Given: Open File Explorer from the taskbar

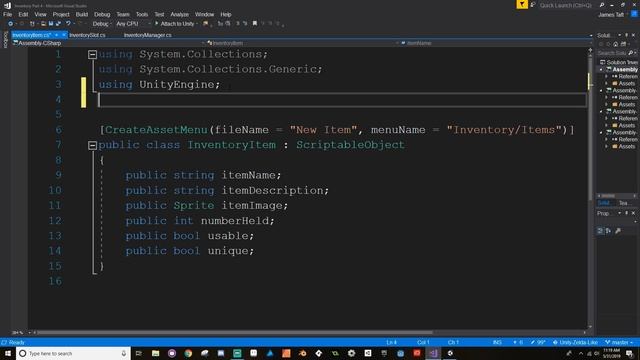Looking at the screenshot, I should tap(155, 353).
